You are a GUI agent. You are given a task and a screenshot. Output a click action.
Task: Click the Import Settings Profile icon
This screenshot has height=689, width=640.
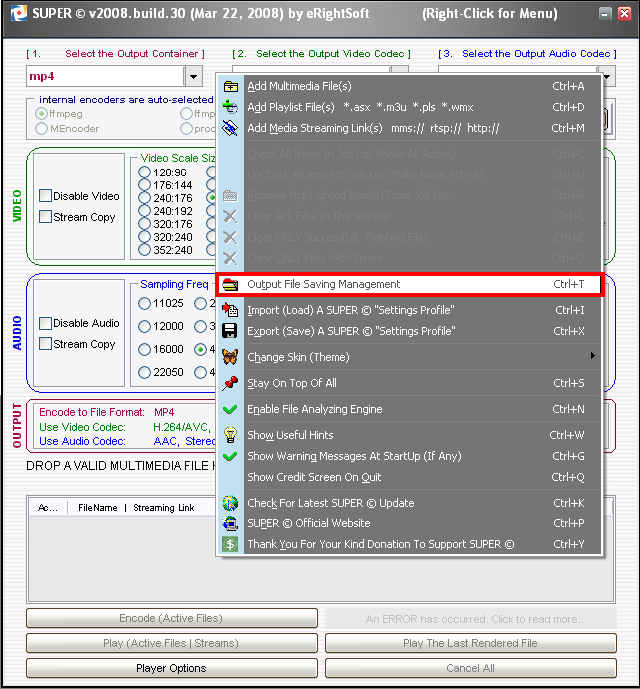230,310
